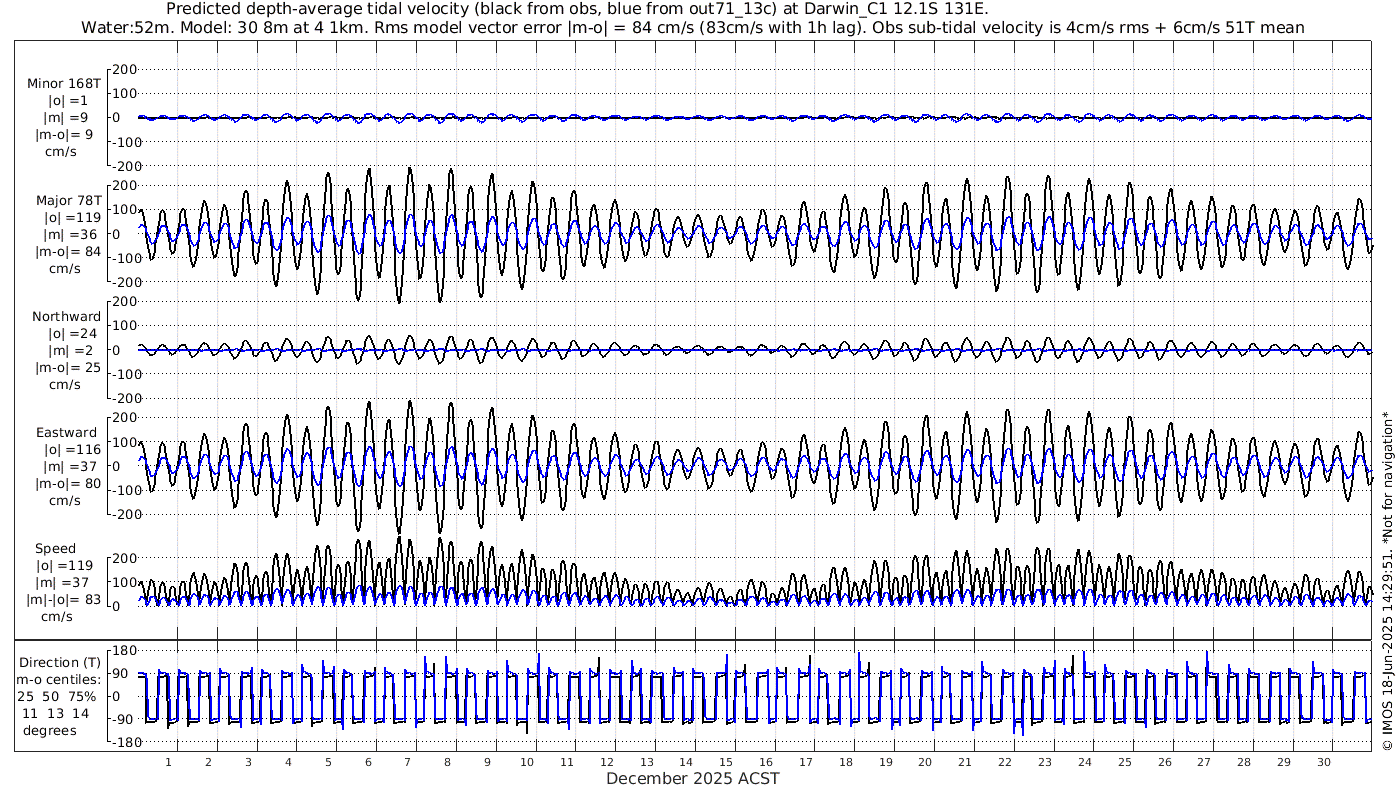Viewport: 1400px width, 800px height.
Task: Click the |o| =116 value under Eastward
Action: pos(67,450)
